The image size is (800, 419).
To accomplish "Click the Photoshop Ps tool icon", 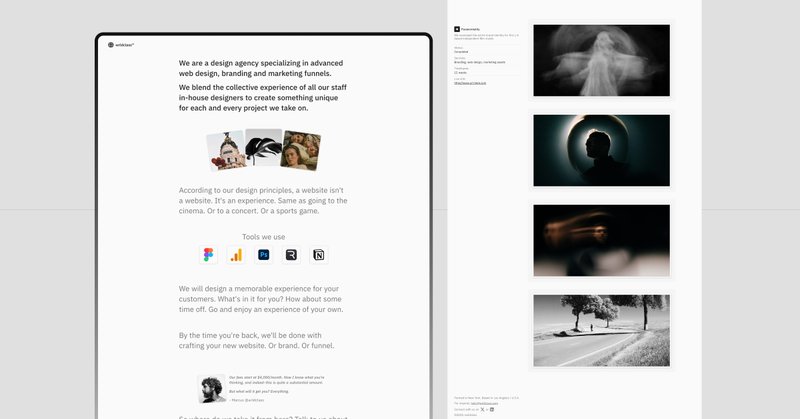I will [263, 255].
